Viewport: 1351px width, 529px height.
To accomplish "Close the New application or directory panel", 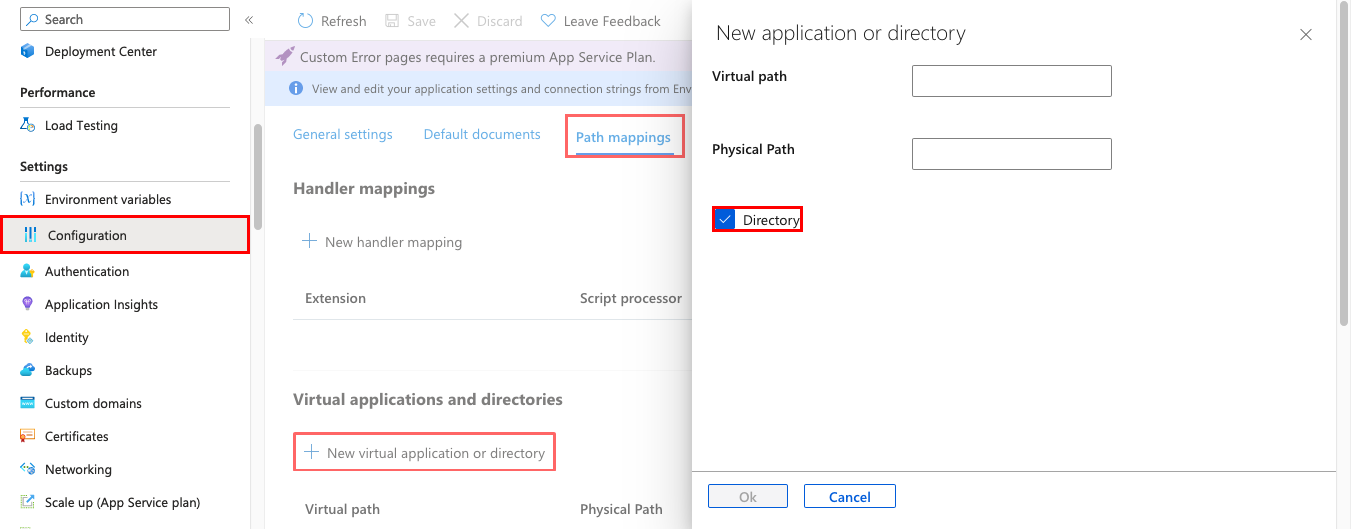I will pos(1305,34).
